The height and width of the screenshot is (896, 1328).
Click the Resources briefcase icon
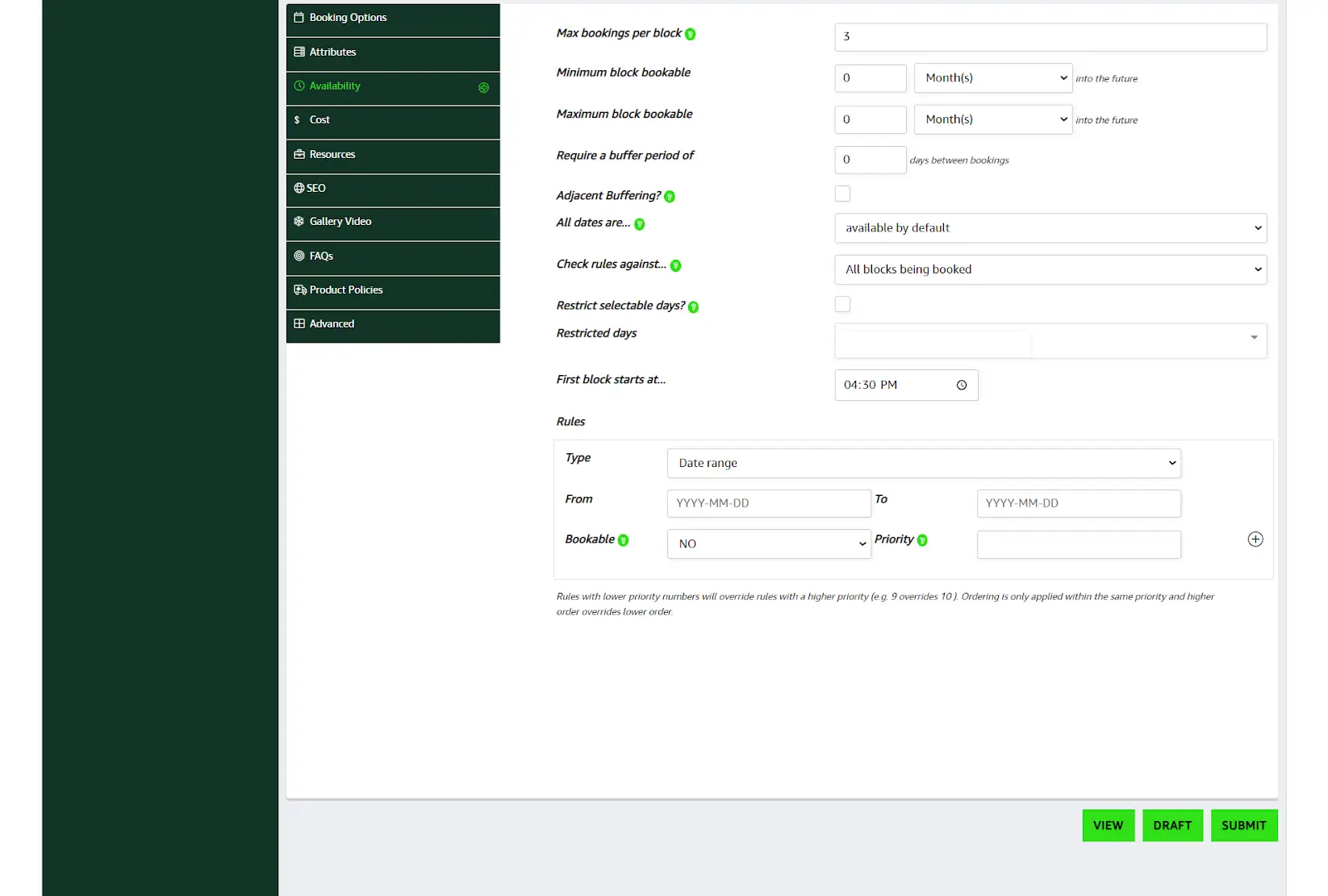click(x=299, y=154)
